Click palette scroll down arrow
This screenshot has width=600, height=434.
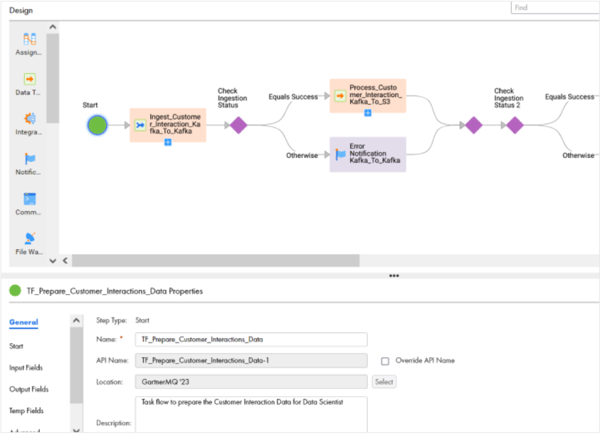pyautogui.click(x=53, y=261)
